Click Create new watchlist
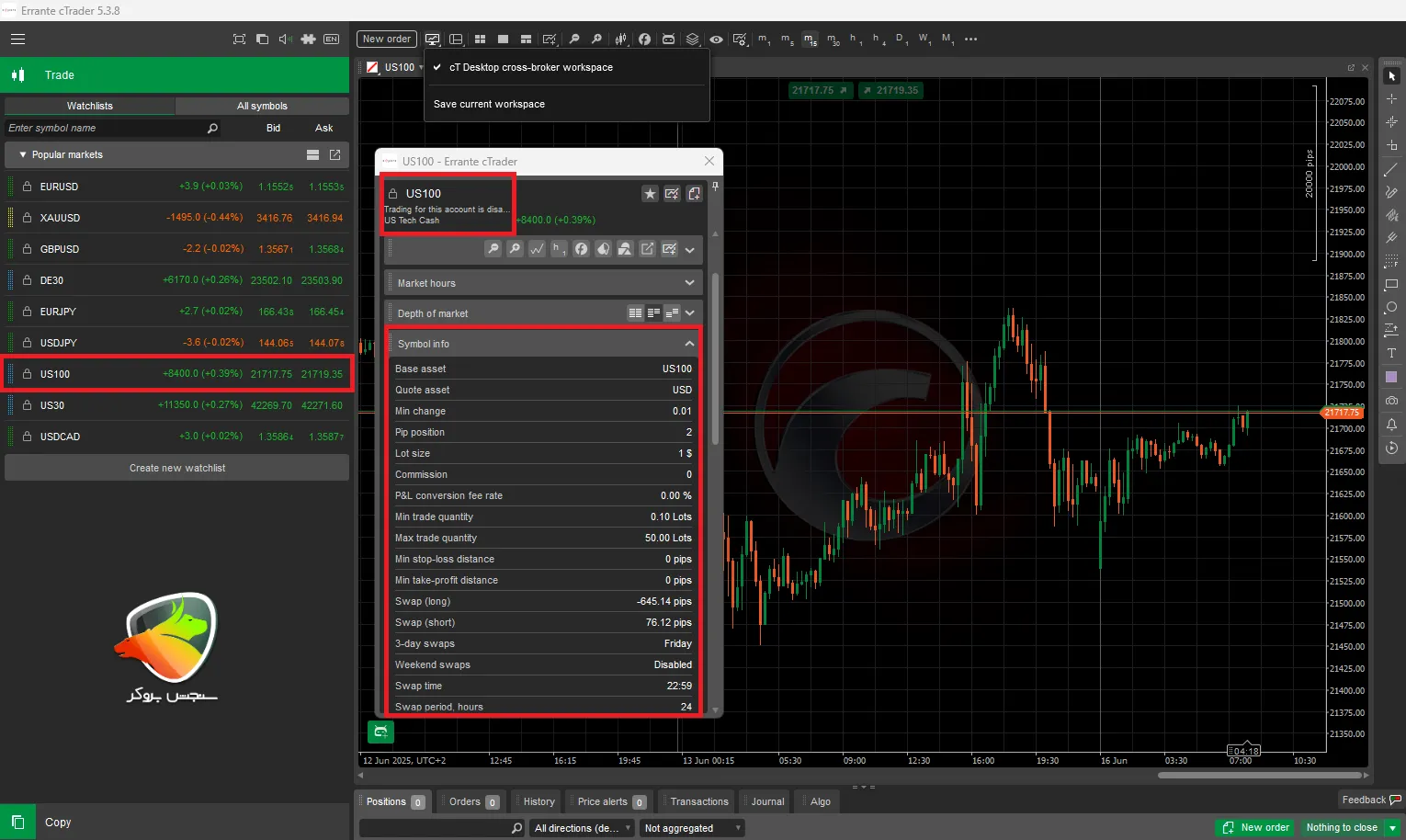 pyautogui.click(x=176, y=467)
